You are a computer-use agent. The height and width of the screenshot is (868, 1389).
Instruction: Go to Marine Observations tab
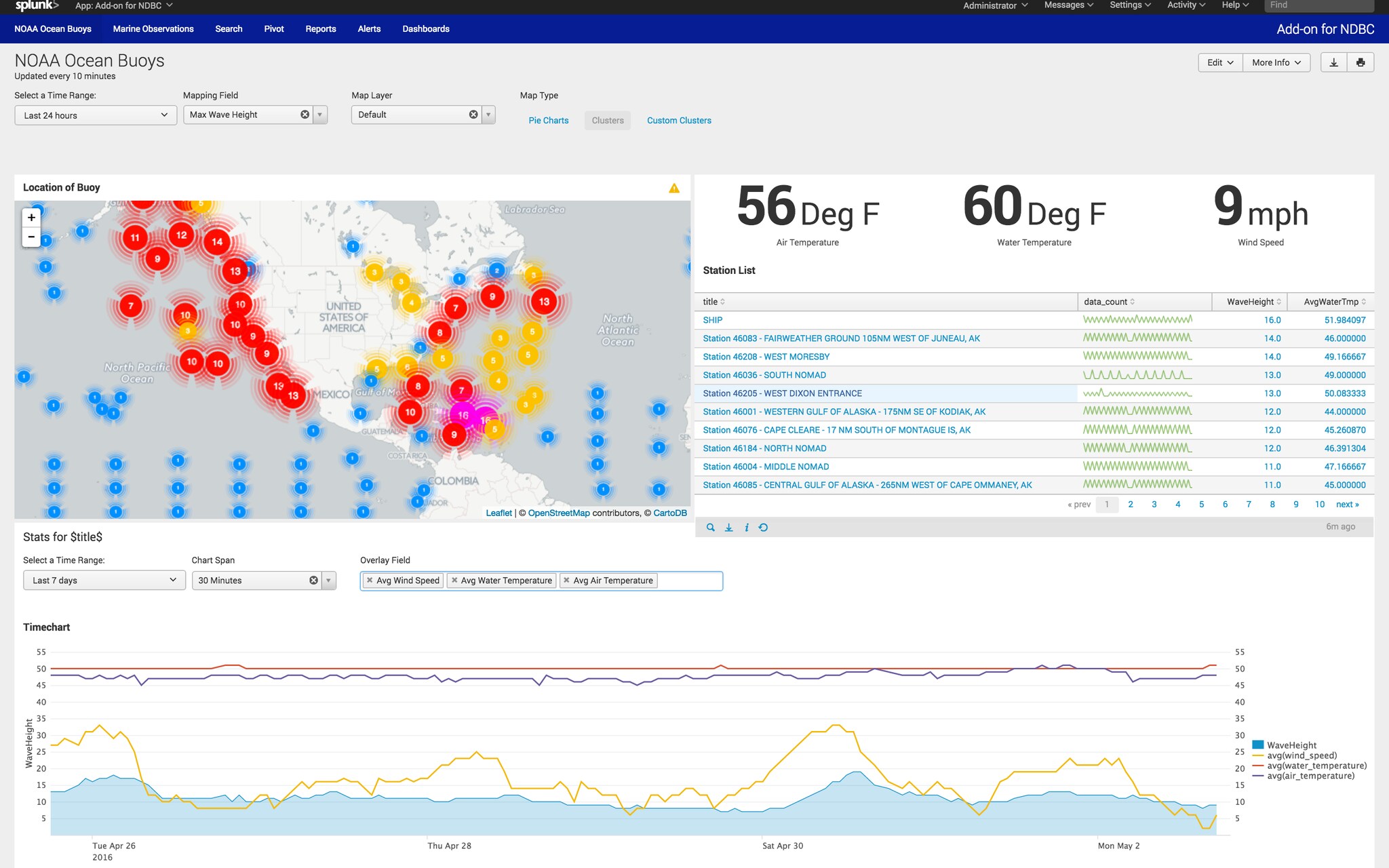153,29
